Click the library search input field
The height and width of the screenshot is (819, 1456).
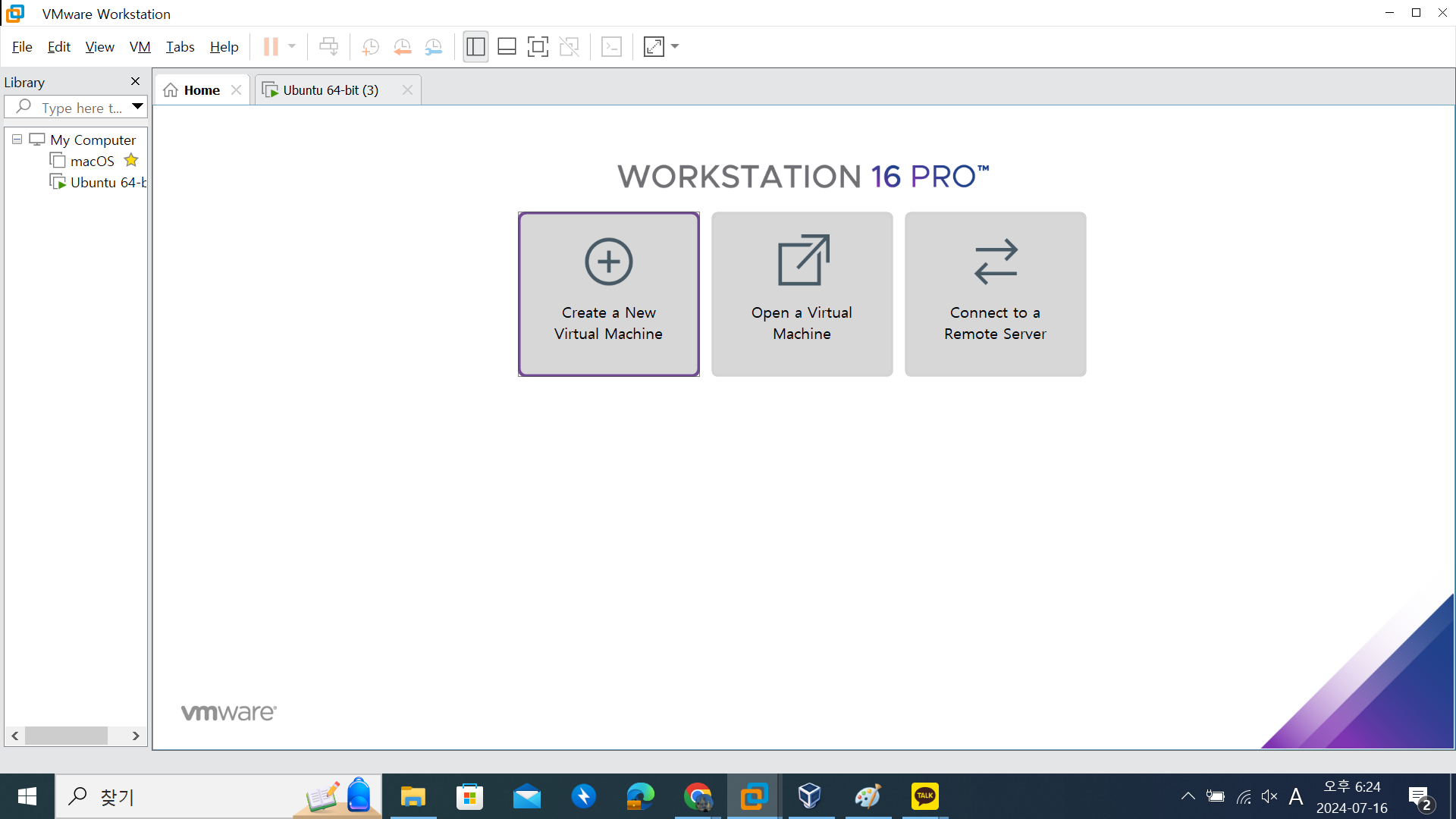pos(80,108)
